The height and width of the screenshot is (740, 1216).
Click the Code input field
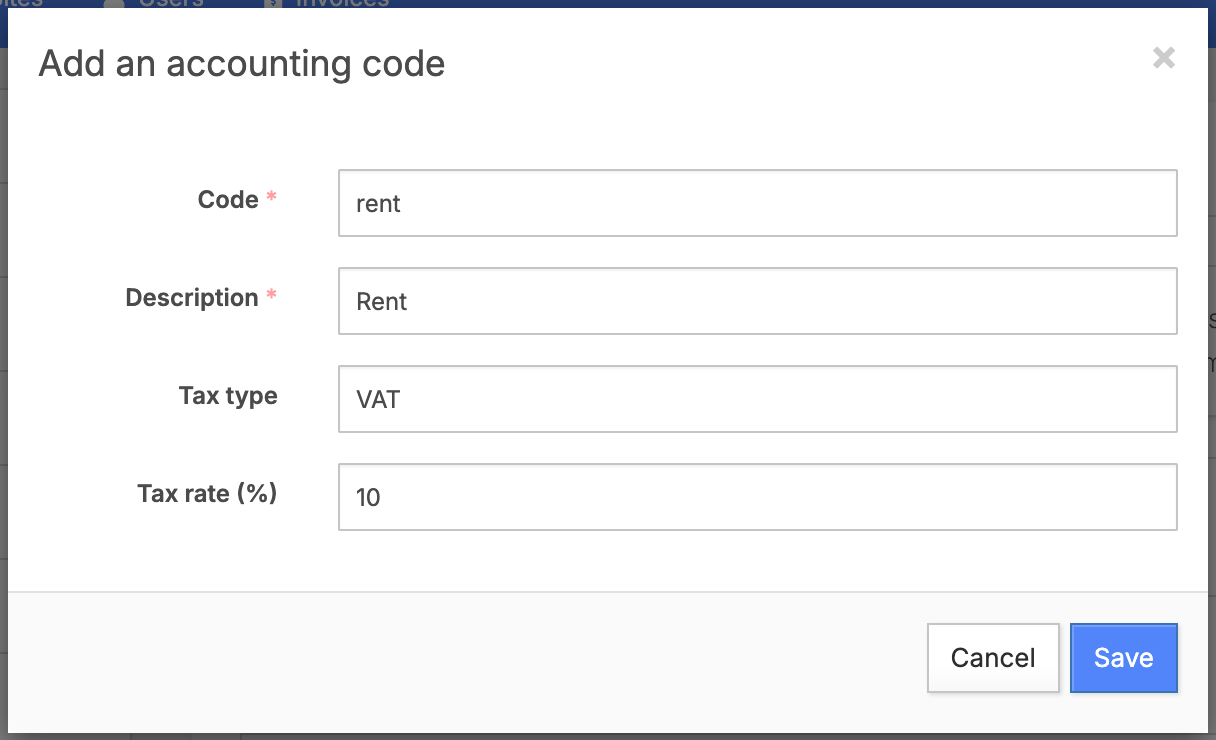[757, 203]
